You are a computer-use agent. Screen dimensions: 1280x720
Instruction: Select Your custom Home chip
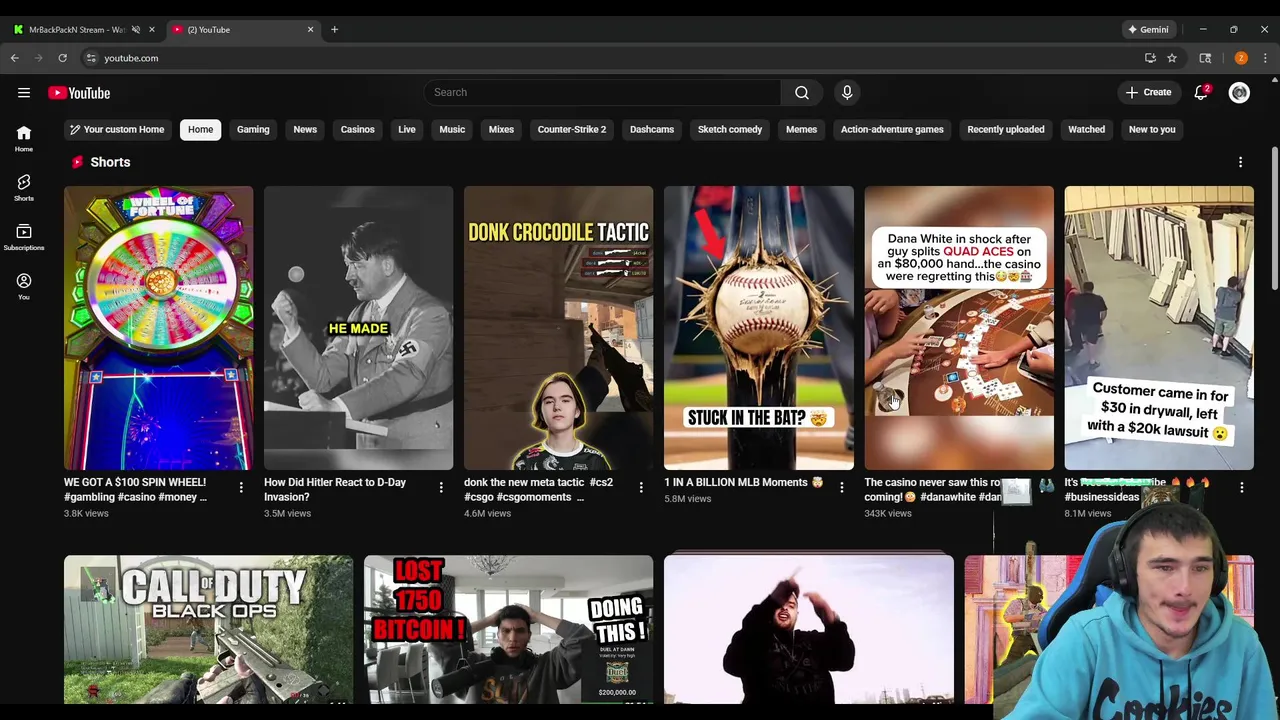click(116, 129)
